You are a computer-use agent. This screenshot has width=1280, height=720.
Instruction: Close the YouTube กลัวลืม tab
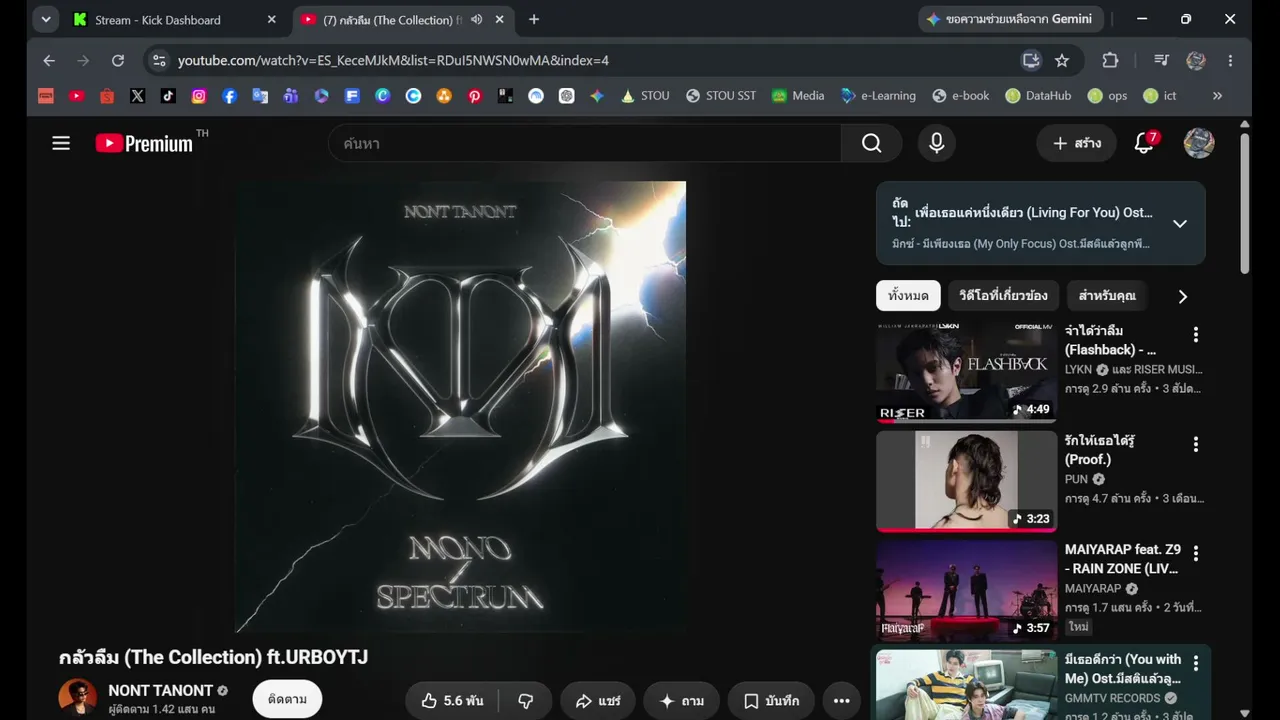(499, 19)
